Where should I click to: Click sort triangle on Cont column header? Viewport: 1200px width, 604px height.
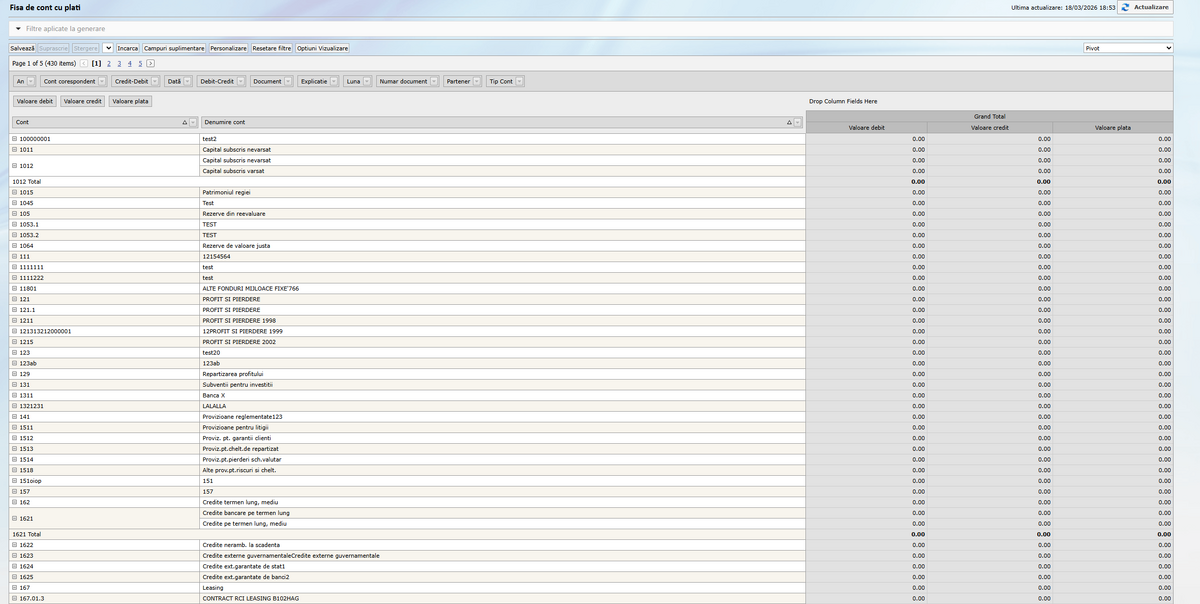click(185, 122)
